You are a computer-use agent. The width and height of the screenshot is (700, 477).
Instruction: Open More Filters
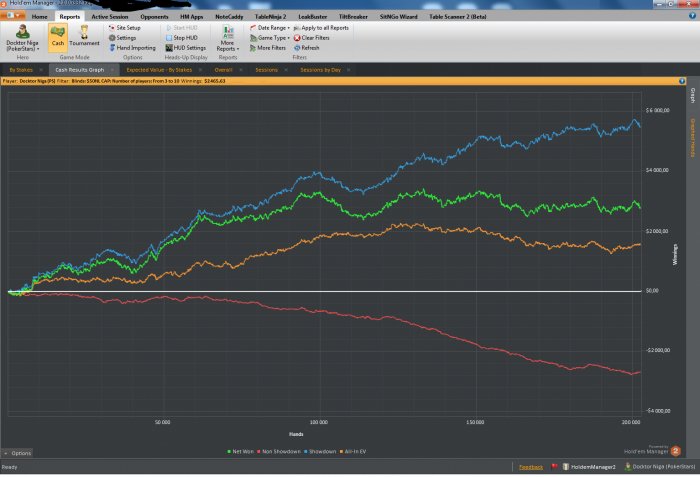pos(267,48)
